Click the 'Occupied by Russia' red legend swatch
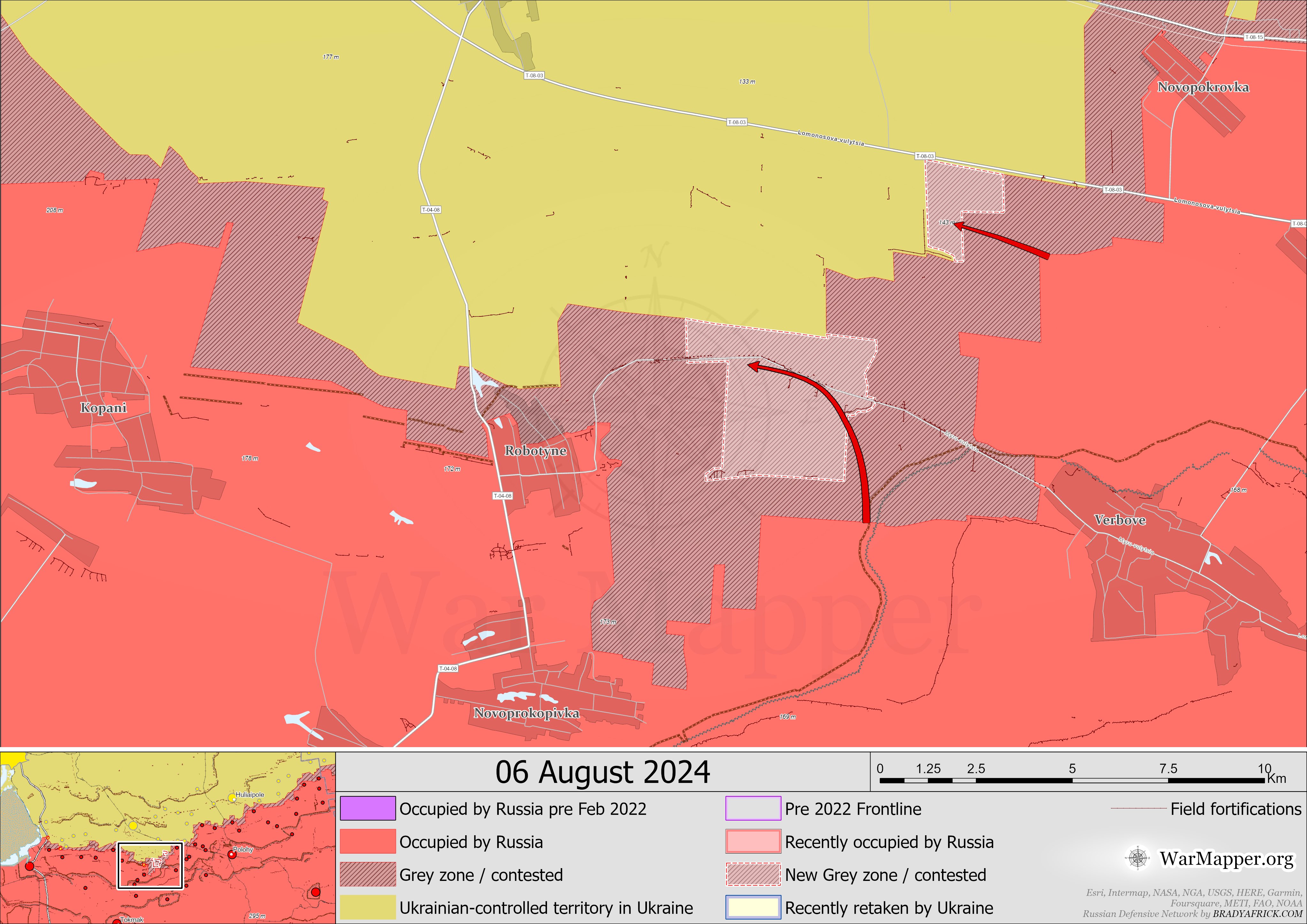 point(368,841)
